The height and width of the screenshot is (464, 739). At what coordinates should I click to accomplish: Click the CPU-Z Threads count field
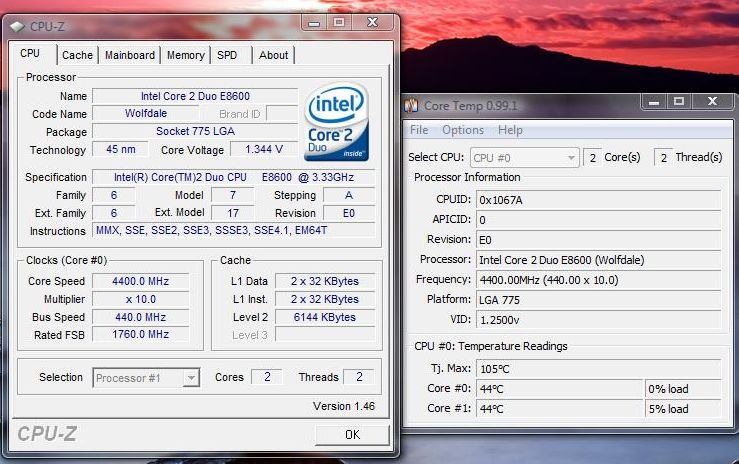[359, 377]
